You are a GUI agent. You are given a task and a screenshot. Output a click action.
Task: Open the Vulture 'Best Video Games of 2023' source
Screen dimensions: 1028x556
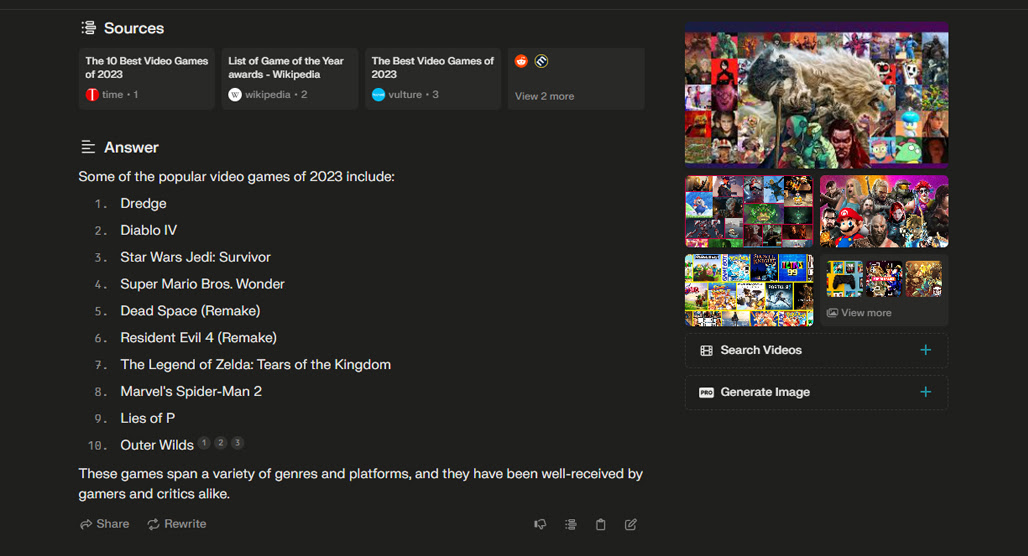click(x=433, y=78)
